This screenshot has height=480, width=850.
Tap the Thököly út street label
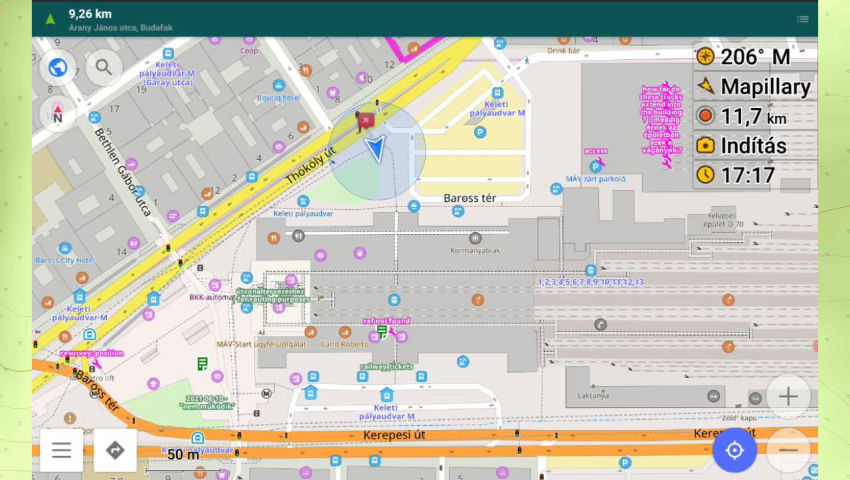(x=311, y=164)
